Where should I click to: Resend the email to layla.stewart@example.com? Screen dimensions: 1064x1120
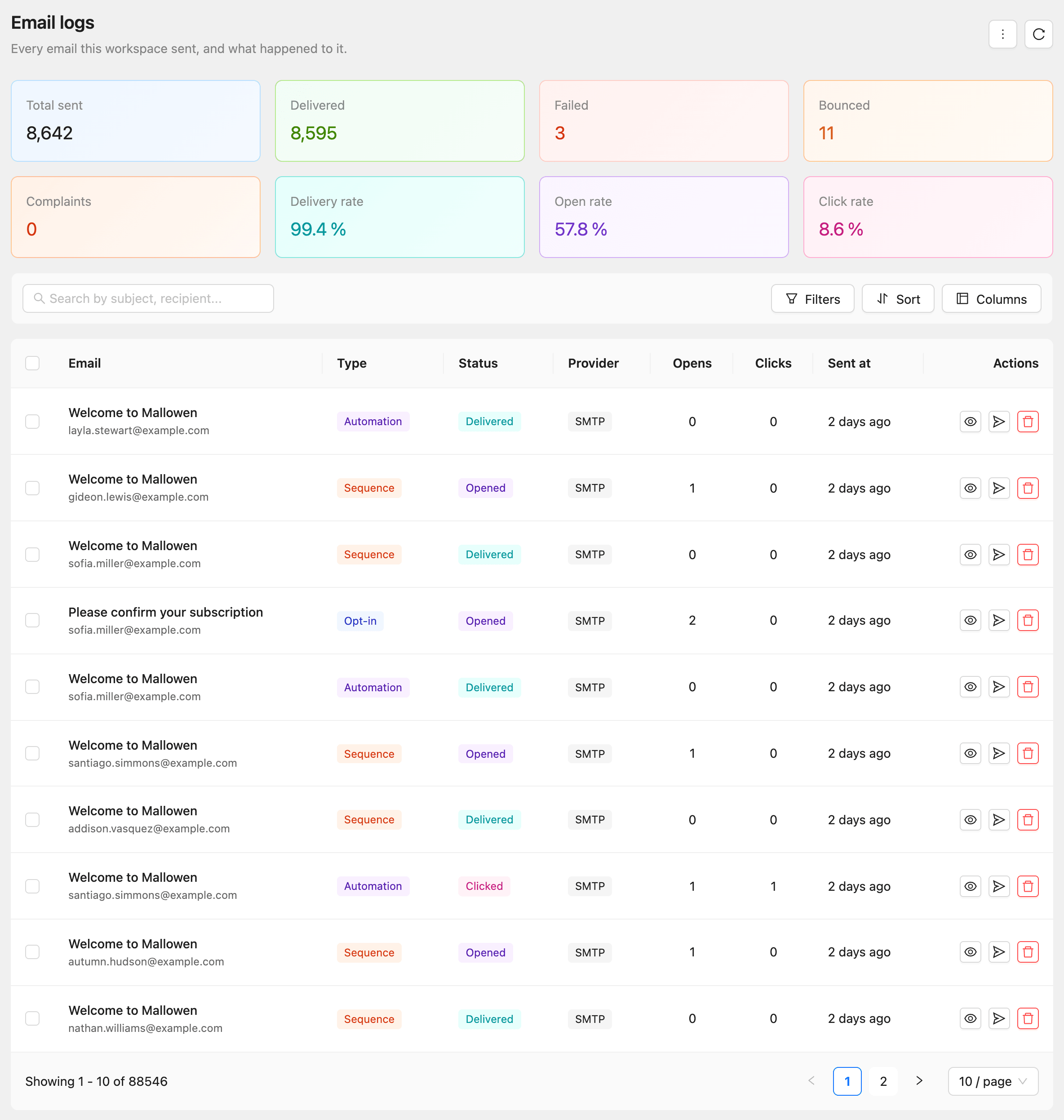pyautogui.click(x=999, y=422)
